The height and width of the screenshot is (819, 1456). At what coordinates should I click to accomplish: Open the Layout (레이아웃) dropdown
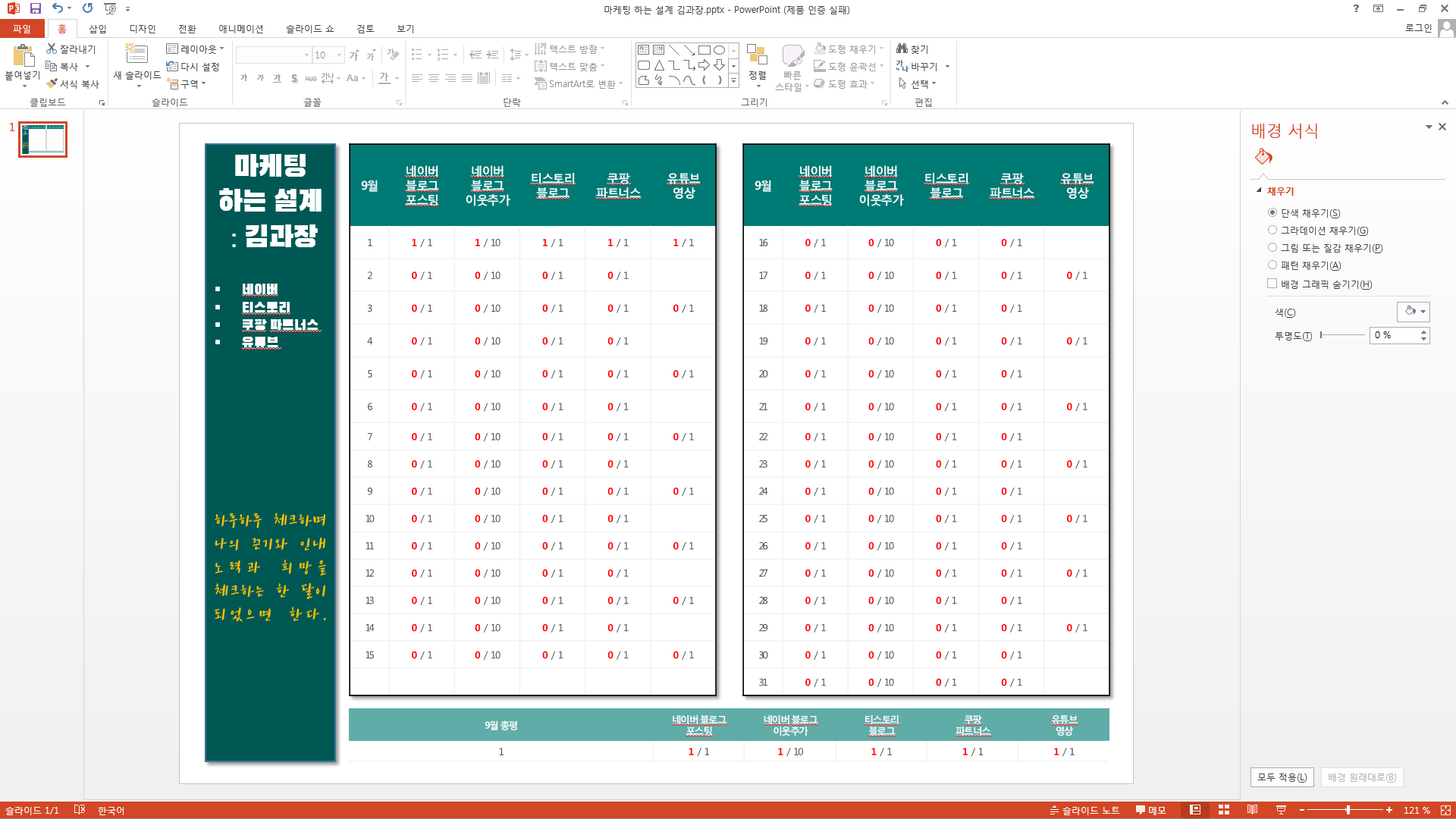coord(196,49)
